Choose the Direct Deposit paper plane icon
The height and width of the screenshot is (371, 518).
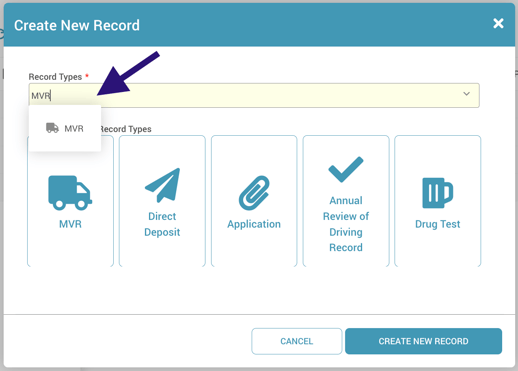point(163,185)
